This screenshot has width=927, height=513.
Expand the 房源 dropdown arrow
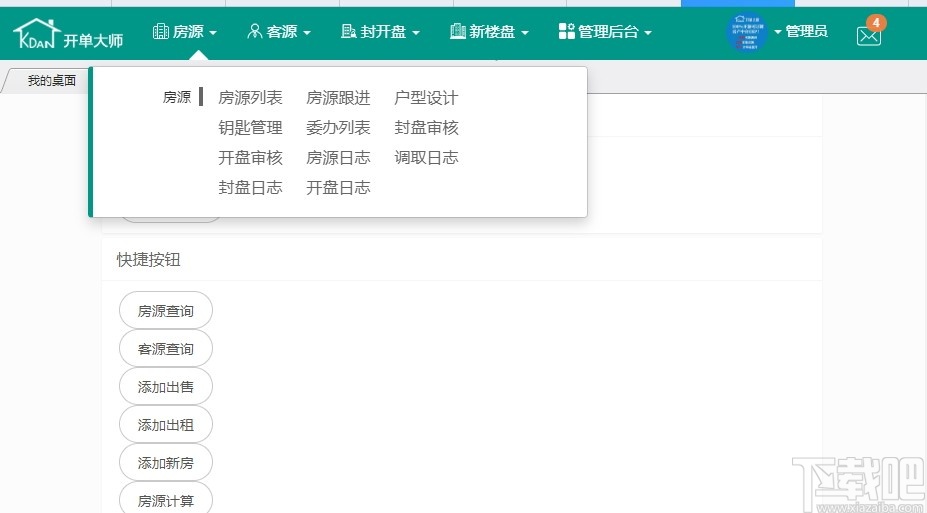click(x=213, y=33)
